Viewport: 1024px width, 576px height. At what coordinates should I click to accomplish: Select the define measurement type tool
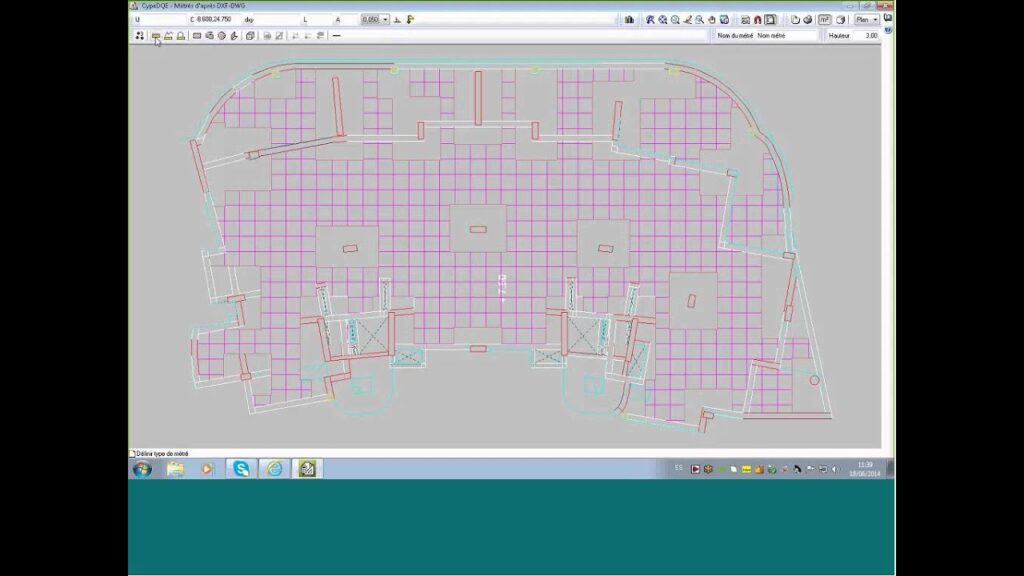coord(156,35)
